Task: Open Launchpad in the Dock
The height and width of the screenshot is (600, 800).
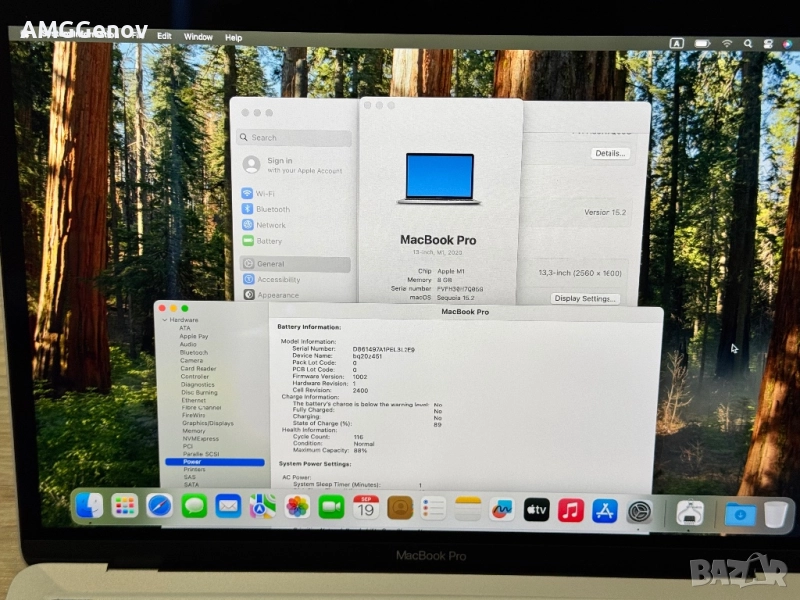Action: point(124,506)
